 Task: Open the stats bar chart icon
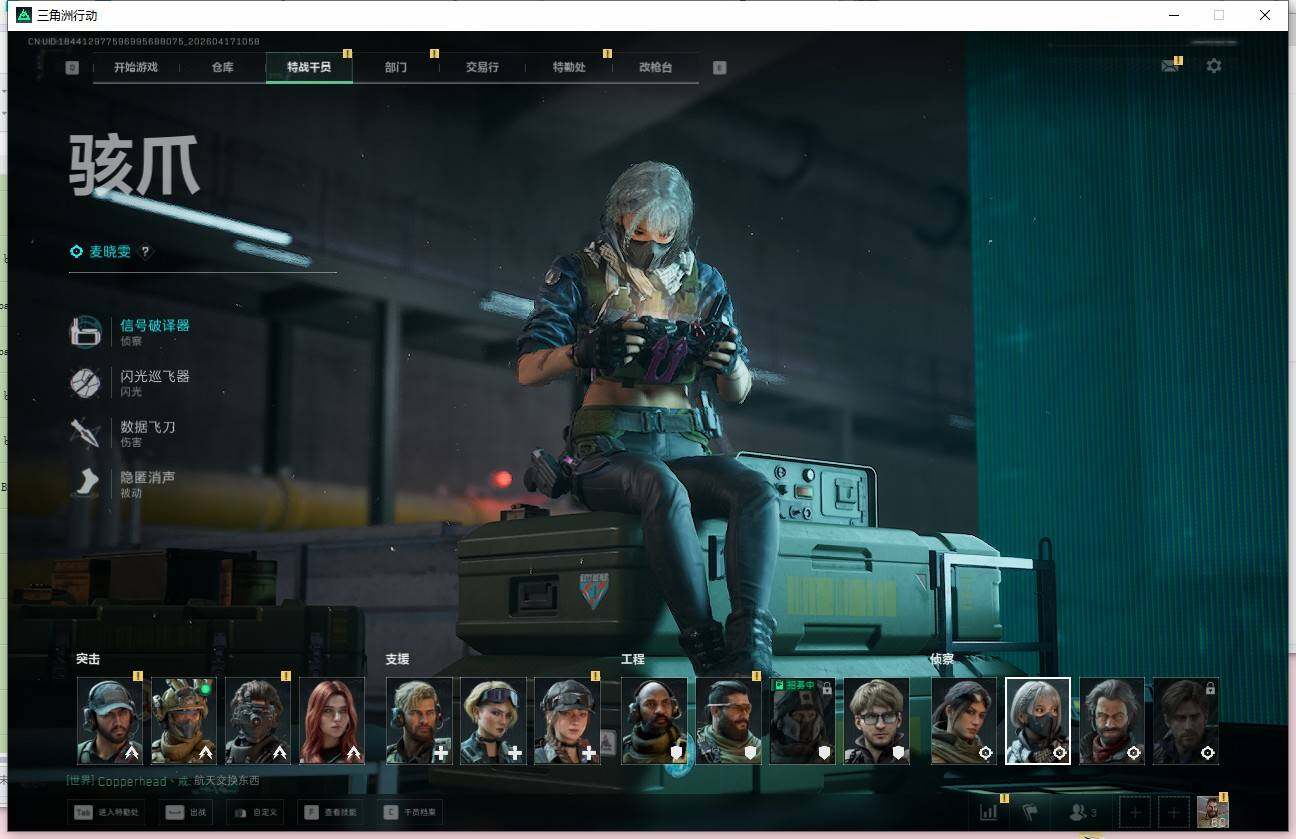[989, 812]
